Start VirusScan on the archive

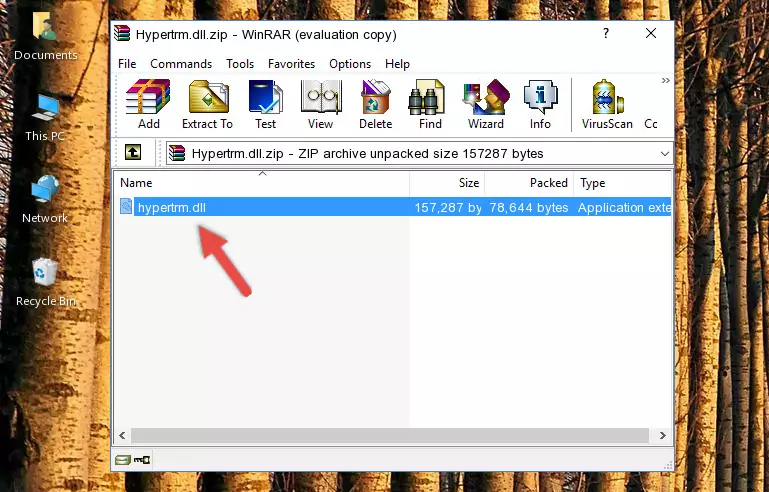[x=607, y=104]
